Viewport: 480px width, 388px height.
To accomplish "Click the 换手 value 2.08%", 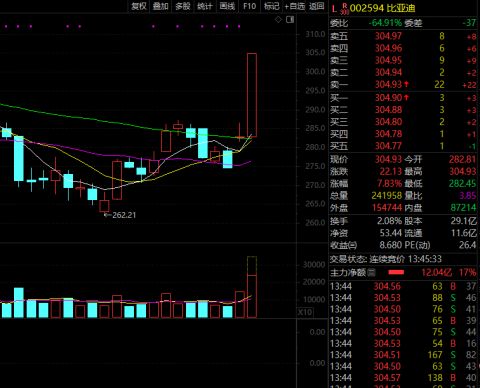I will coord(389,221).
